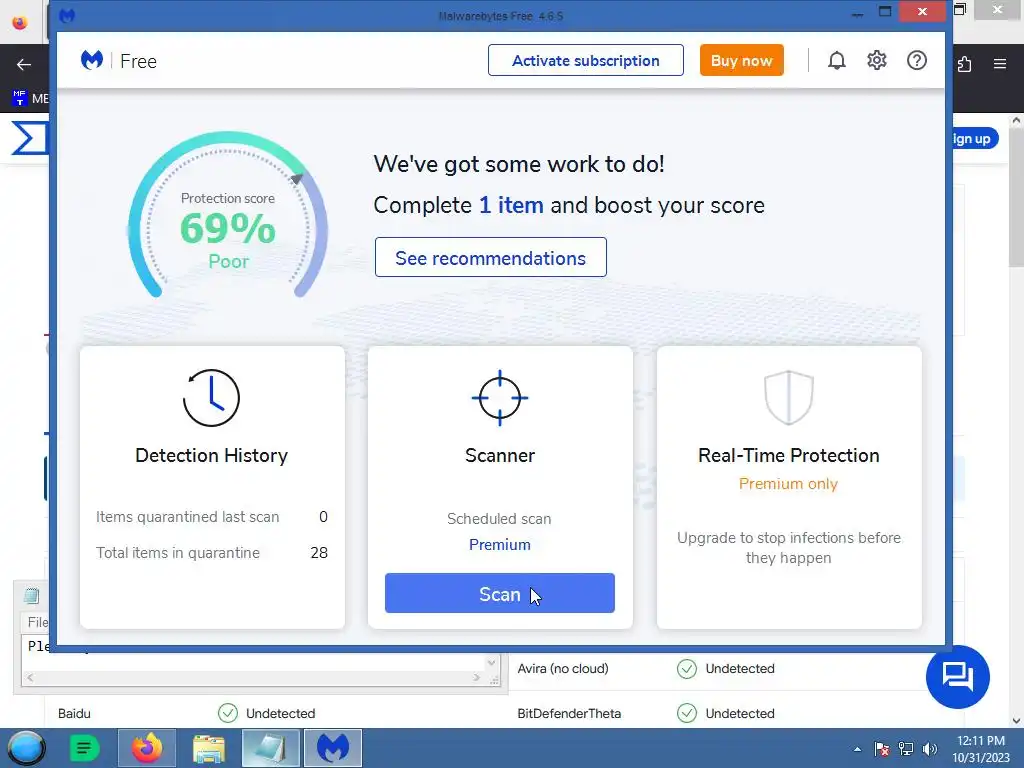Click the Notepad horizontal scrollbar
Screen dimensions: 1024x768
pyautogui.click(x=253, y=678)
